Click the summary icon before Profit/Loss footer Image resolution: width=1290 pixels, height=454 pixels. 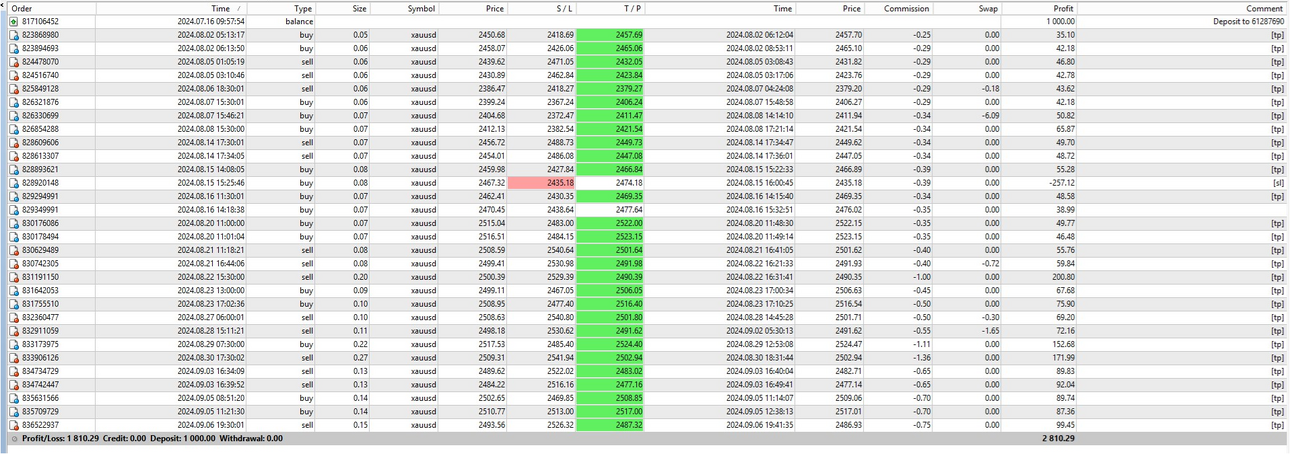click(13, 438)
